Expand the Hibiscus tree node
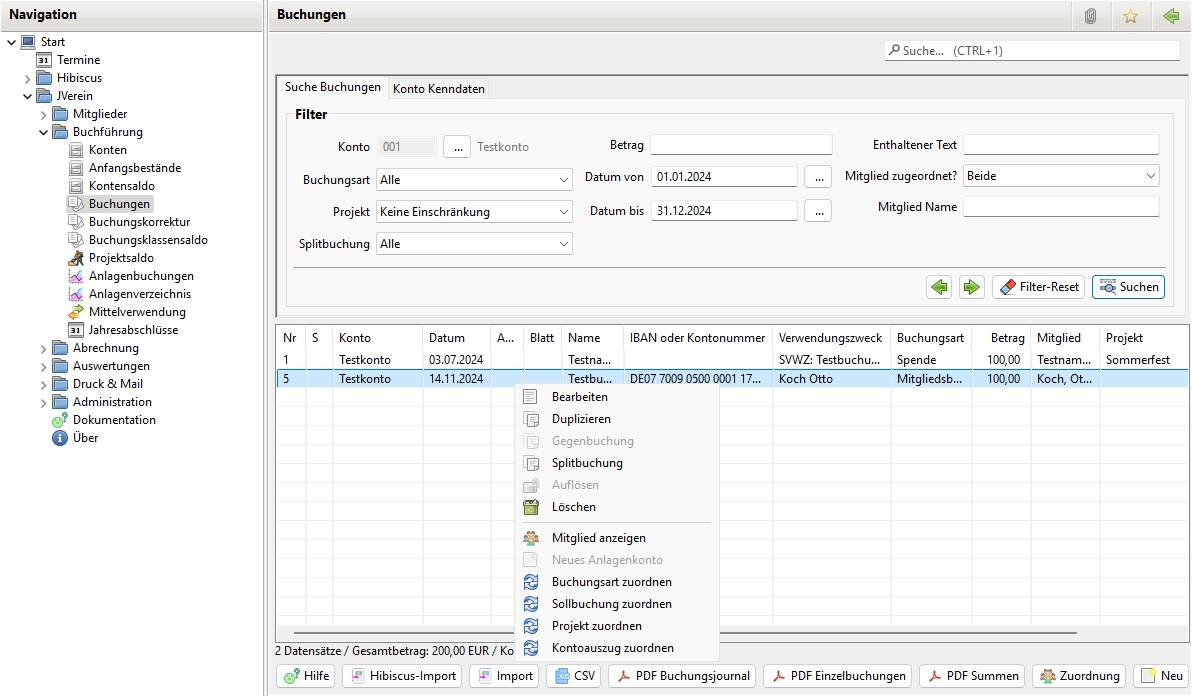This screenshot has width=1192, height=696. 28,78
